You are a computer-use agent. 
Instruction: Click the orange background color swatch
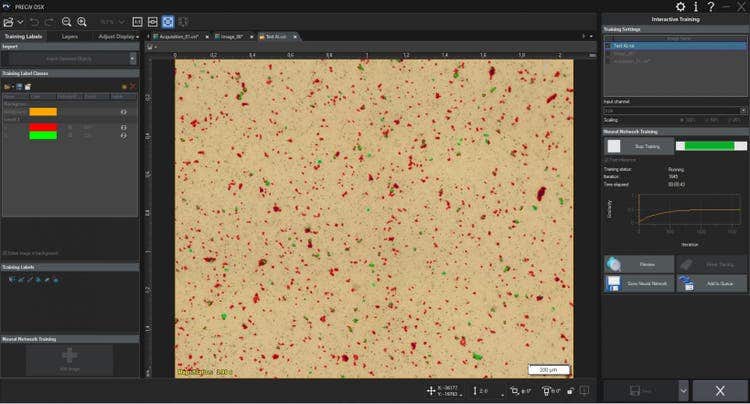coord(43,112)
